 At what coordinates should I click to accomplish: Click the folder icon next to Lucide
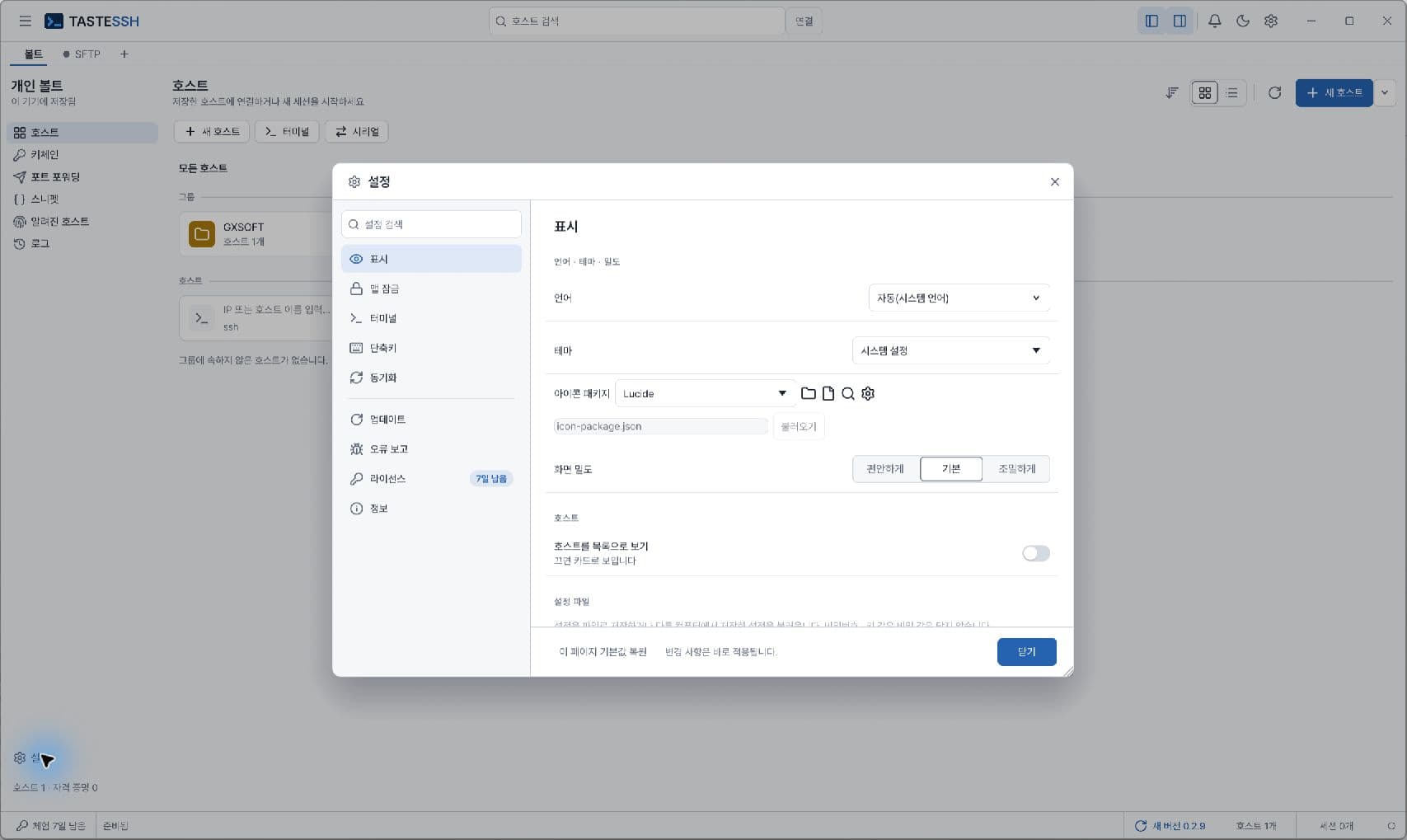click(x=808, y=393)
